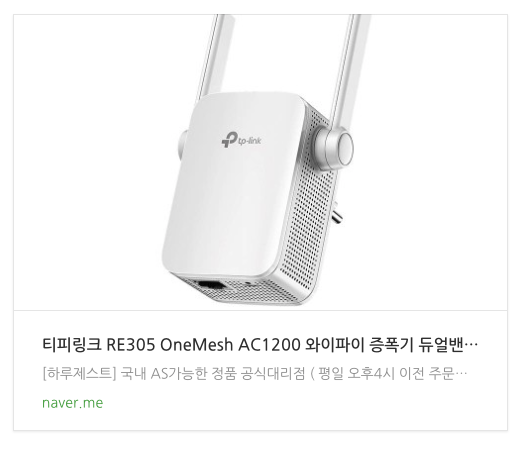Viewport: 524px width, 452px height.
Task: Click the ellipsis ending the description line
Action: click(x=463, y=374)
